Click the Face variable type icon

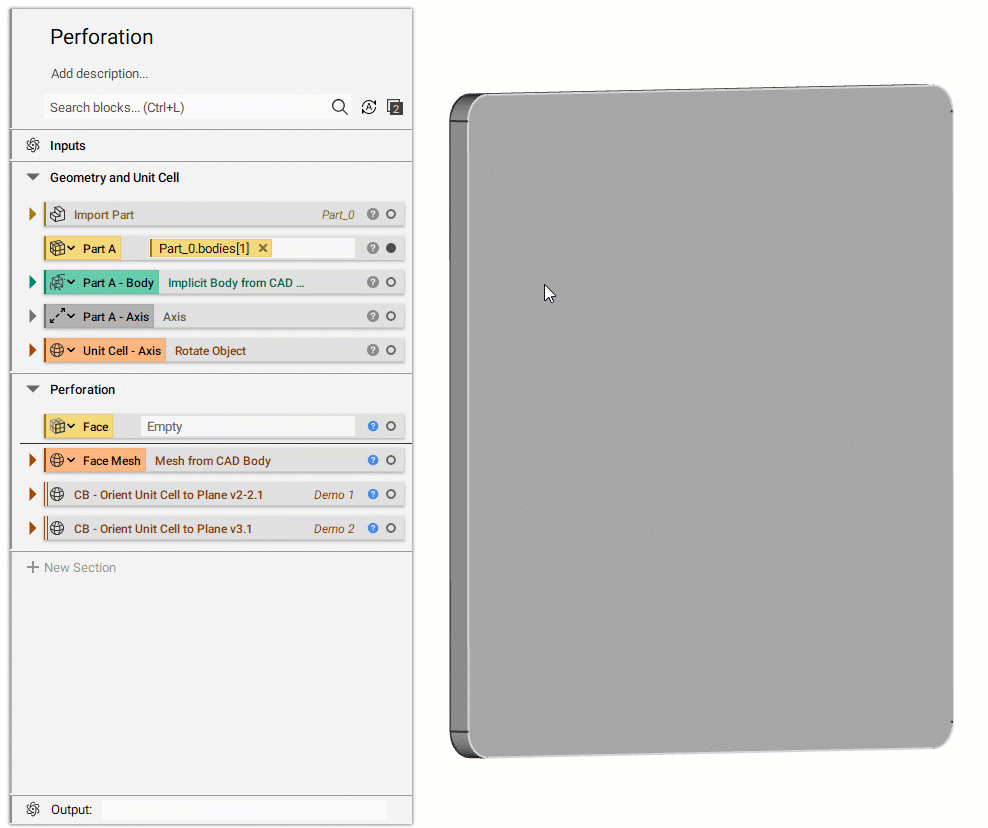57,427
